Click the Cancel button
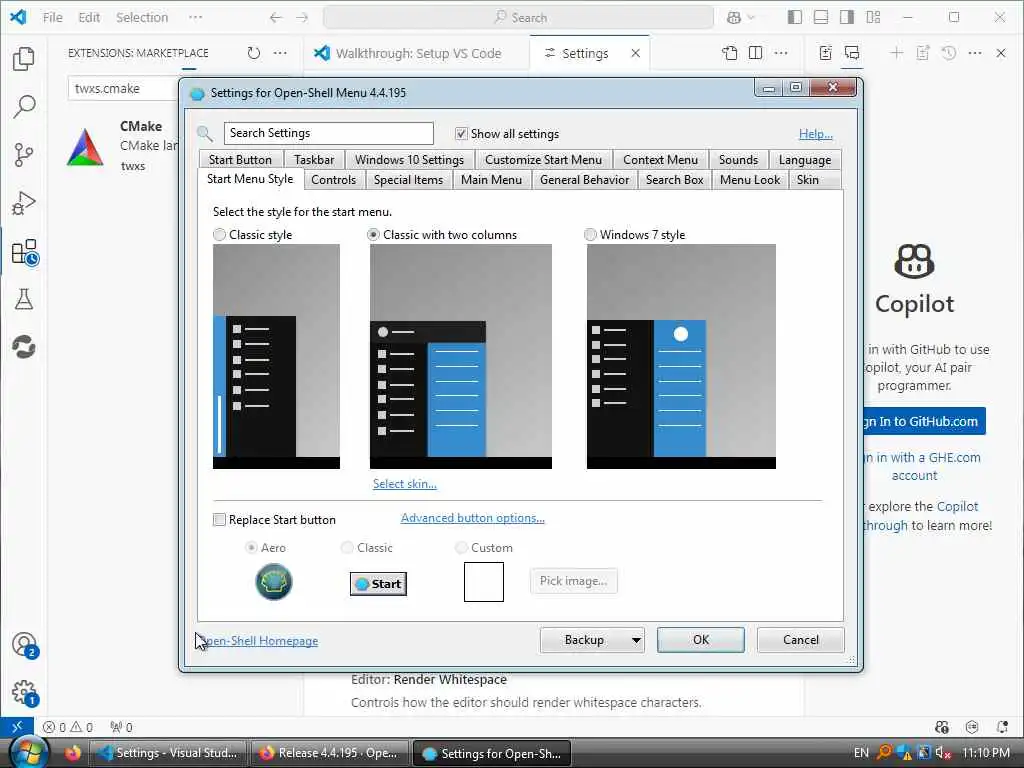1024x768 pixels. [801, 640]
